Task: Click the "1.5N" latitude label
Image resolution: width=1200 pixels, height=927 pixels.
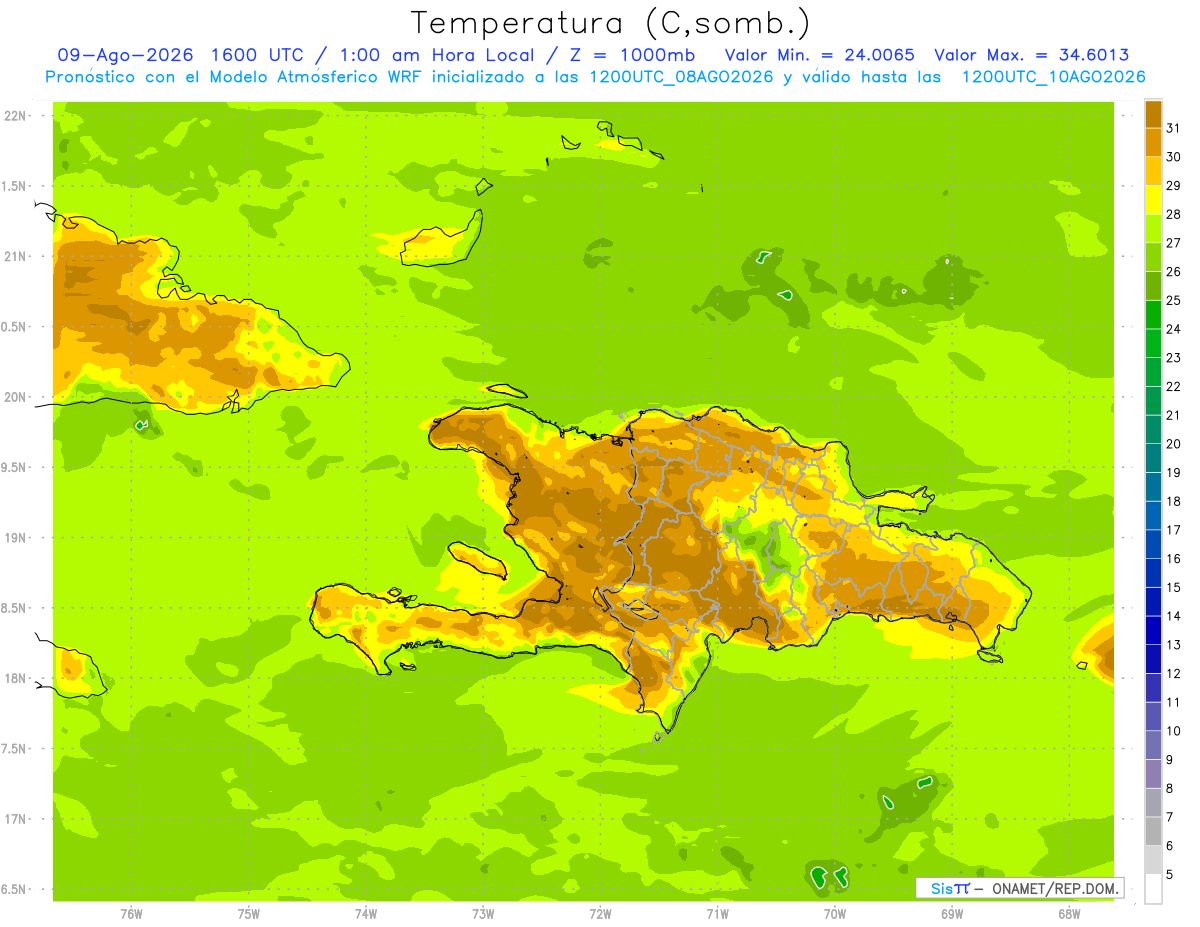Action: (x=15, y=186)
